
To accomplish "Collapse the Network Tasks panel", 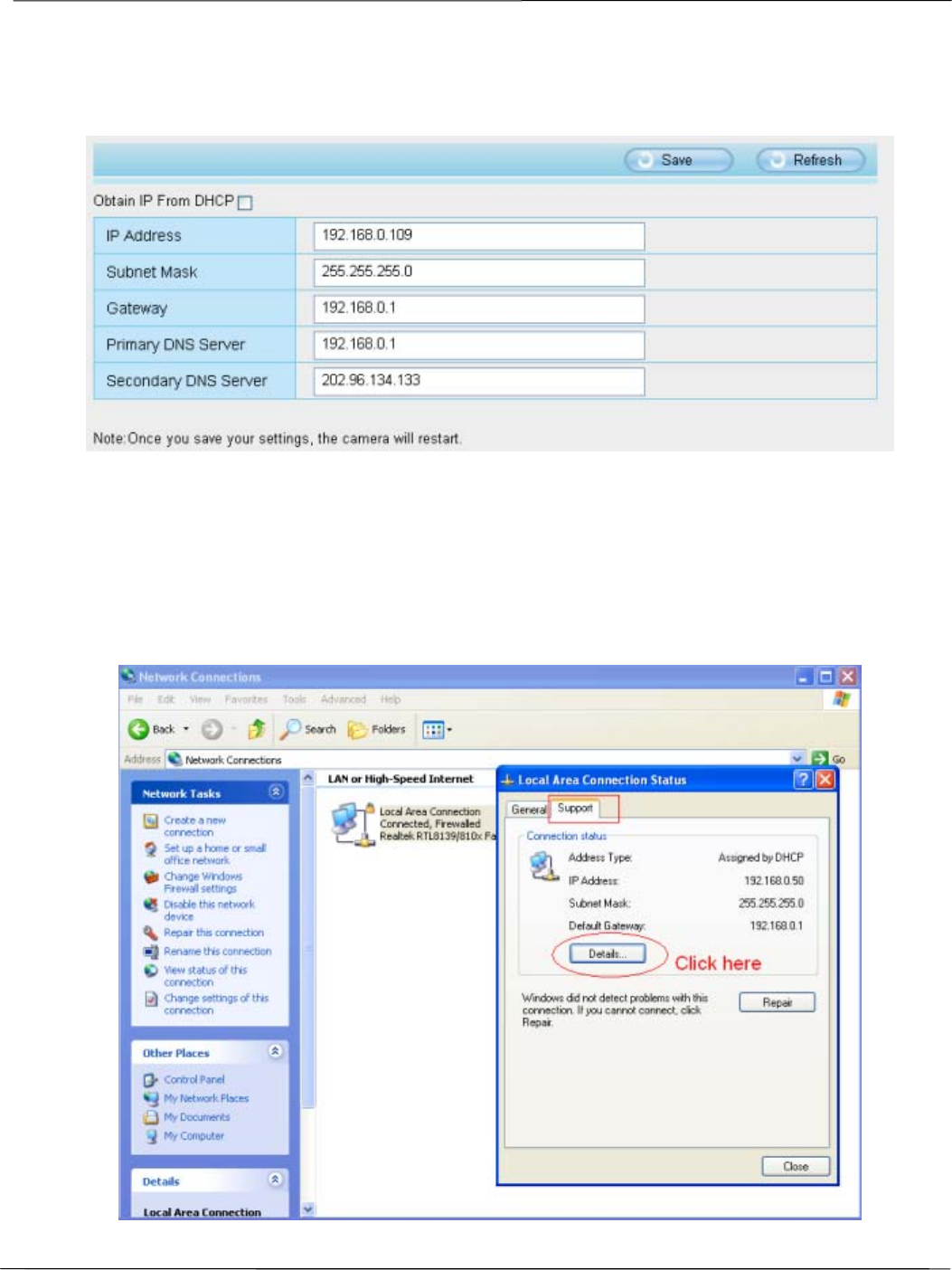I will (x=277, y=792).
